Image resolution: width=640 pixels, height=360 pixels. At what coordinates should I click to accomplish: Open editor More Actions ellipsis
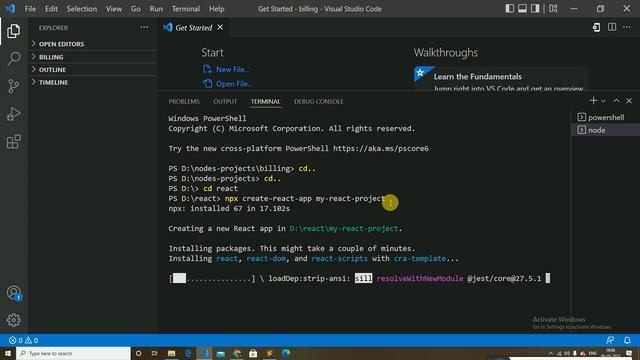[627, 27]
